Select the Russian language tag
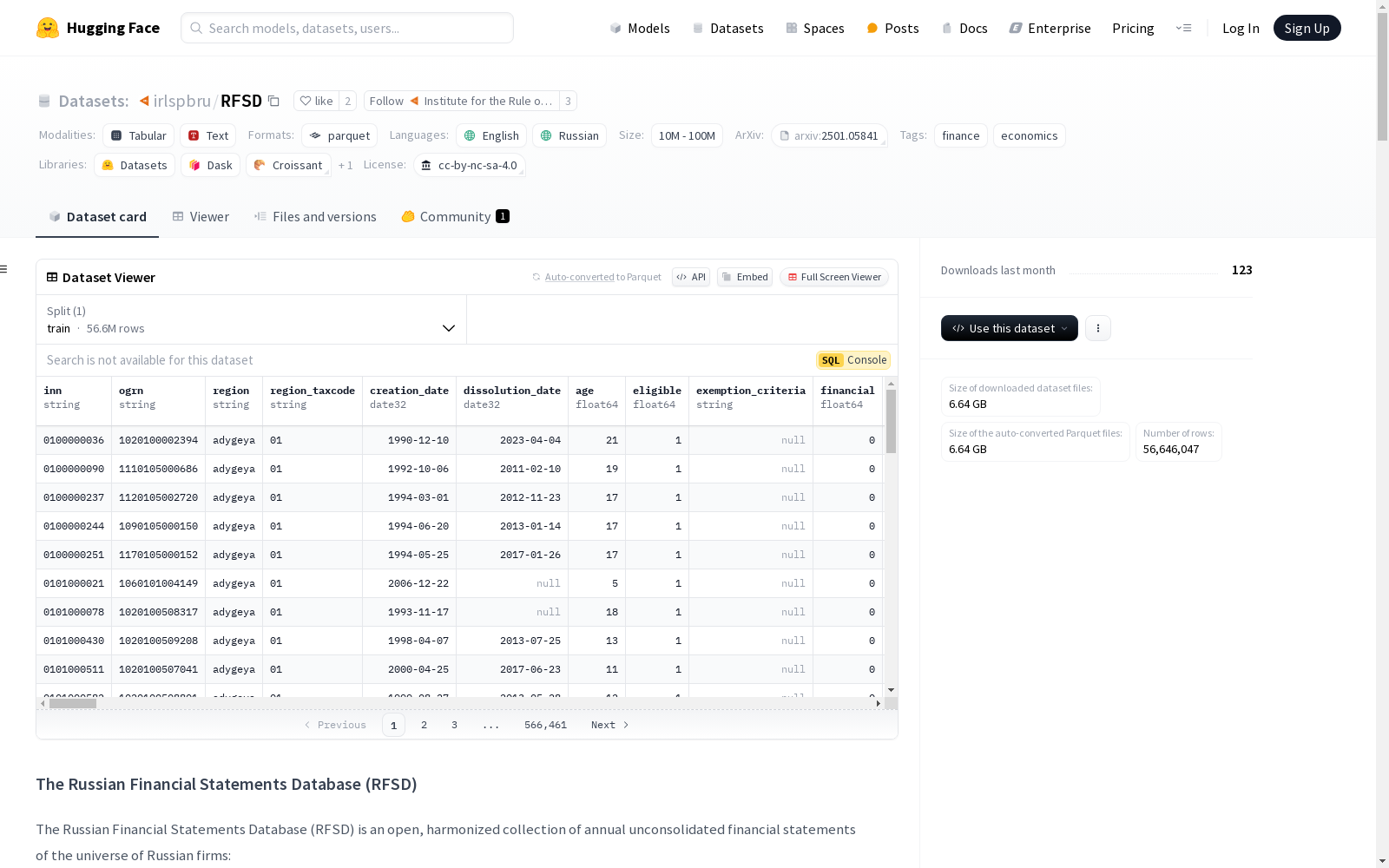Image resolution: width=1389 pixels, height=868 pixels. click(569, 135)
